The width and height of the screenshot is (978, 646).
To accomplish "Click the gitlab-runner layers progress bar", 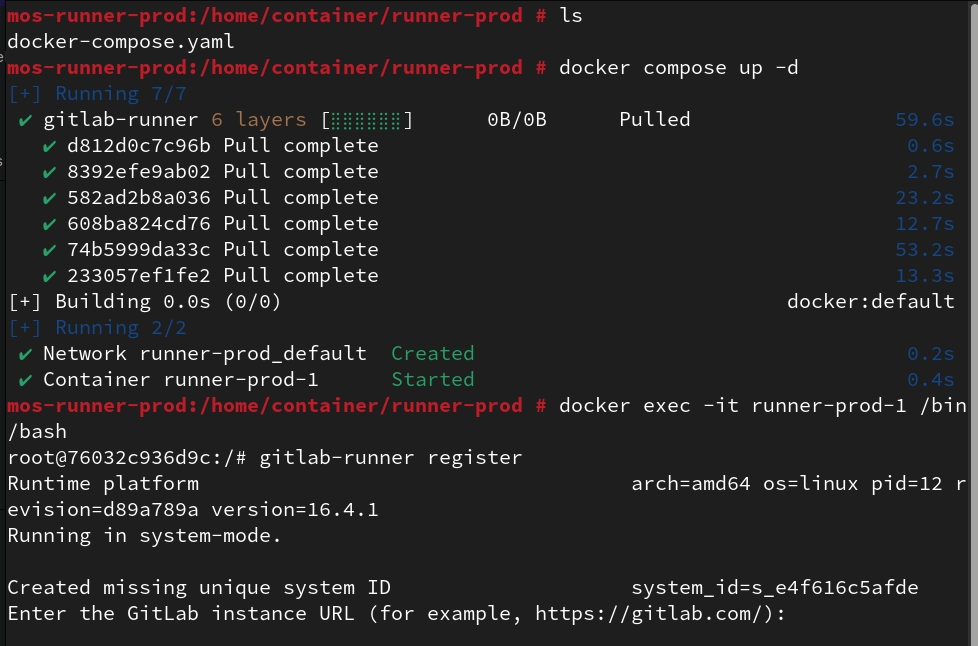I will pos(367,120).
